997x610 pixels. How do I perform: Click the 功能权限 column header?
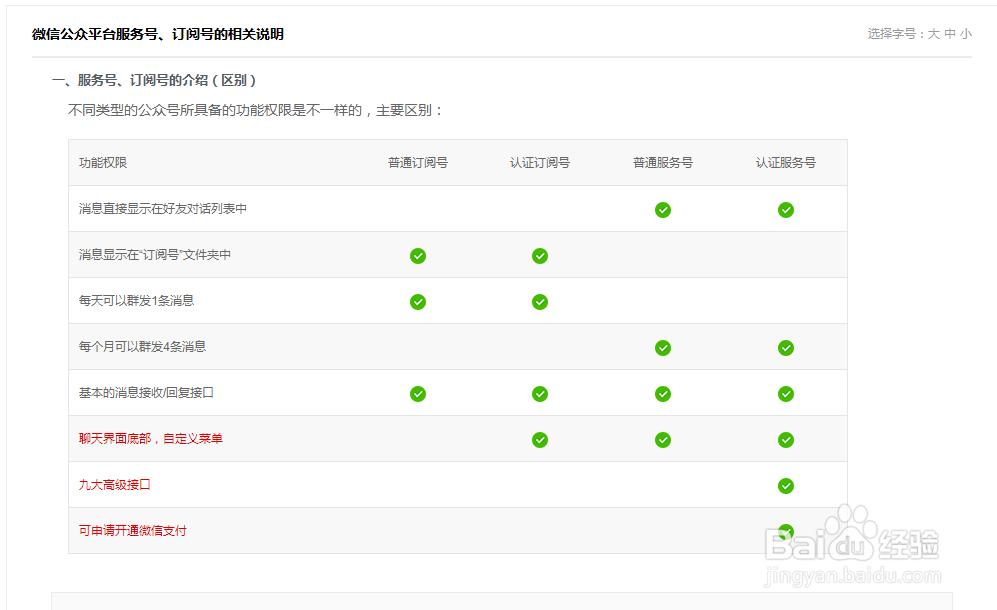103,163
